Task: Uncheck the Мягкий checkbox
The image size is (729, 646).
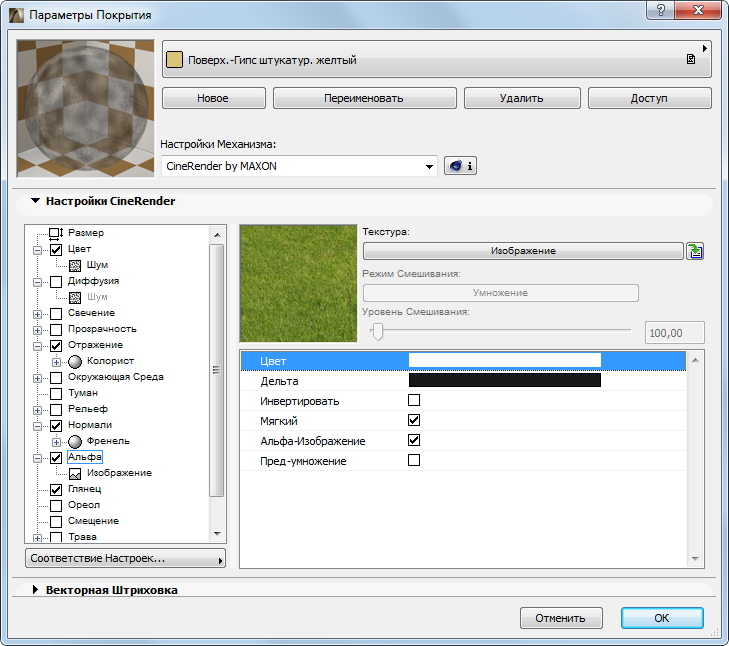Action: coord(414,420)
